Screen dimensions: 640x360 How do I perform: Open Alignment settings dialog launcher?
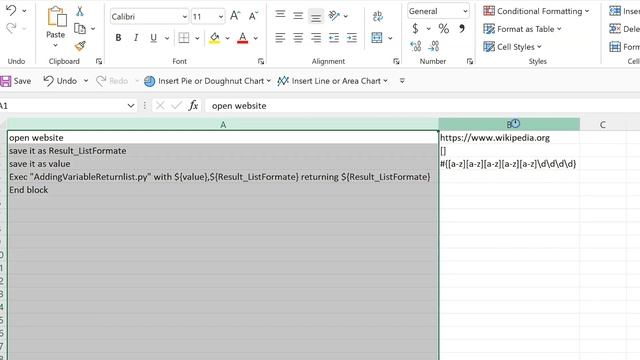coord(396,61)
